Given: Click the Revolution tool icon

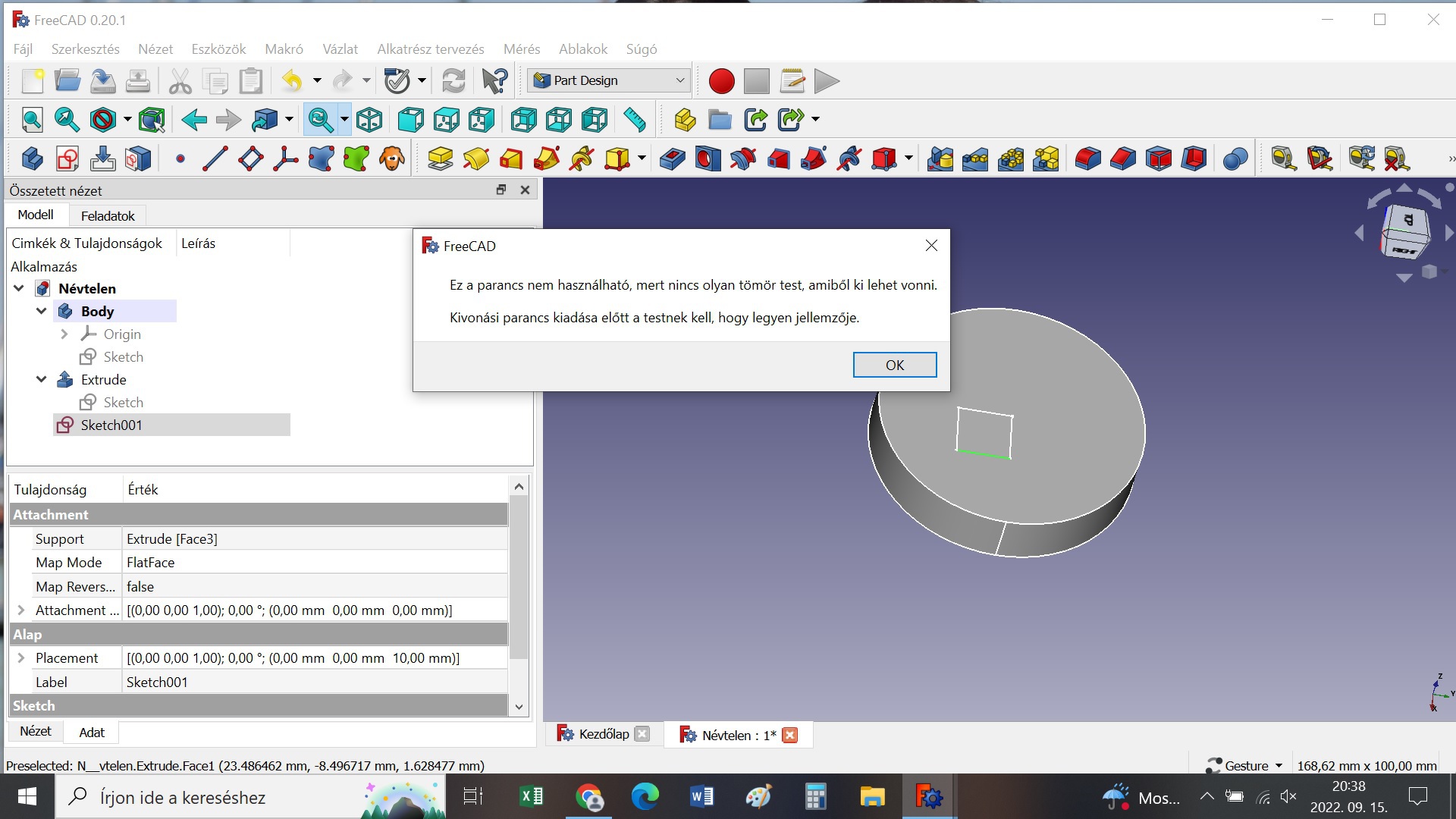Looking at the screenshot, I should tap(475, 159).
